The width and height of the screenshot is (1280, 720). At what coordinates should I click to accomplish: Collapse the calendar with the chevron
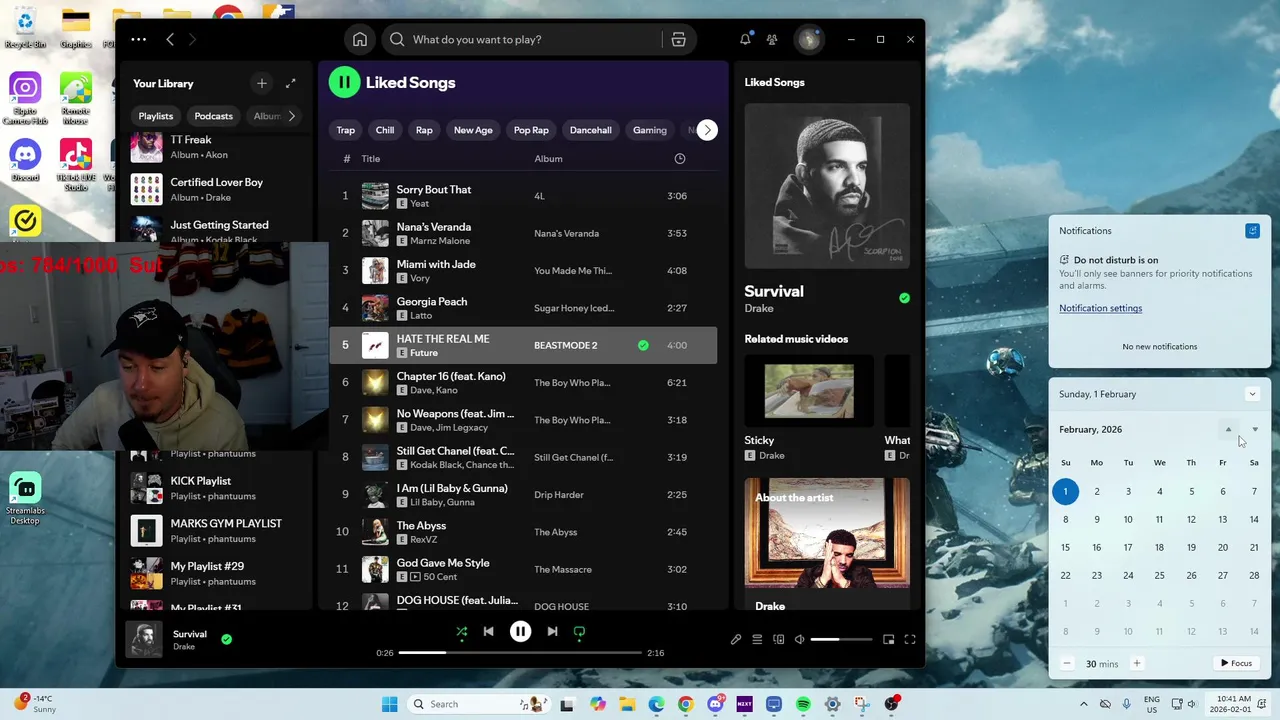coord(1252,394)
